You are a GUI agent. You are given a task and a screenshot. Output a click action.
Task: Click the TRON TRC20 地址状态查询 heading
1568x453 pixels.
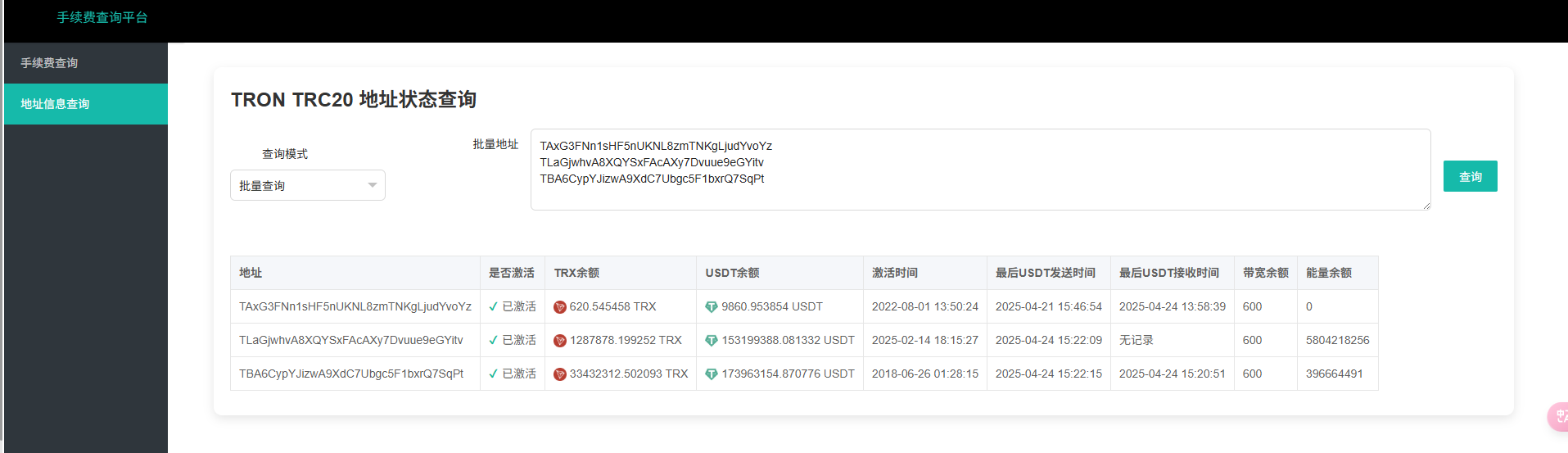click(354, 99)
